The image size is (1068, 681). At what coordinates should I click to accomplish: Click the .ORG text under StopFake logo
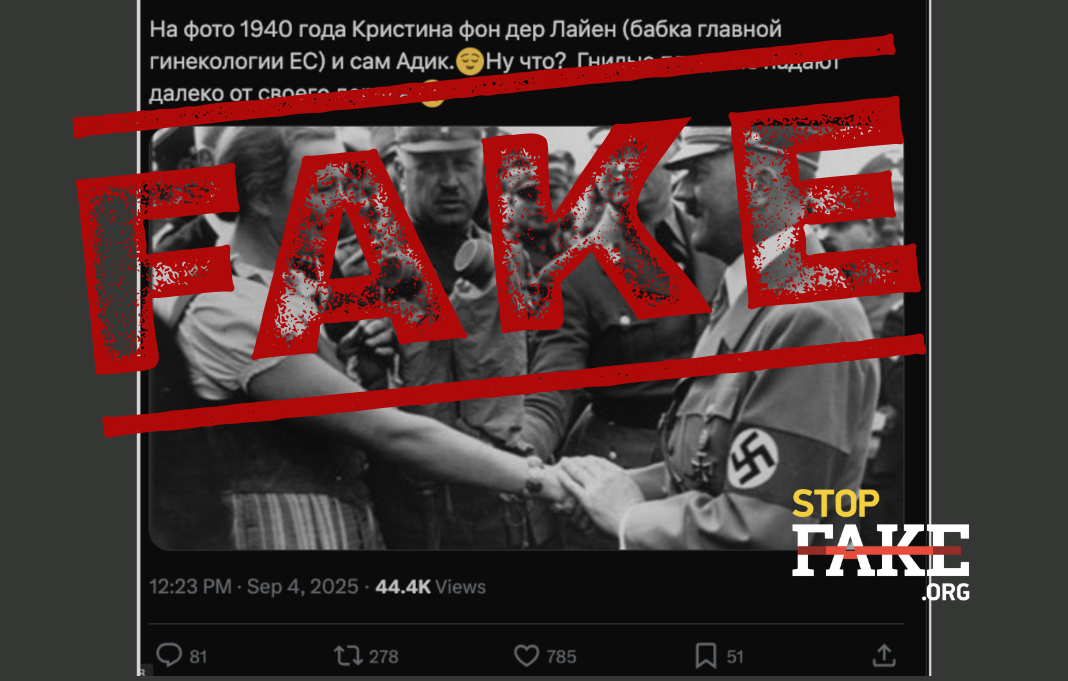[946, 591]
